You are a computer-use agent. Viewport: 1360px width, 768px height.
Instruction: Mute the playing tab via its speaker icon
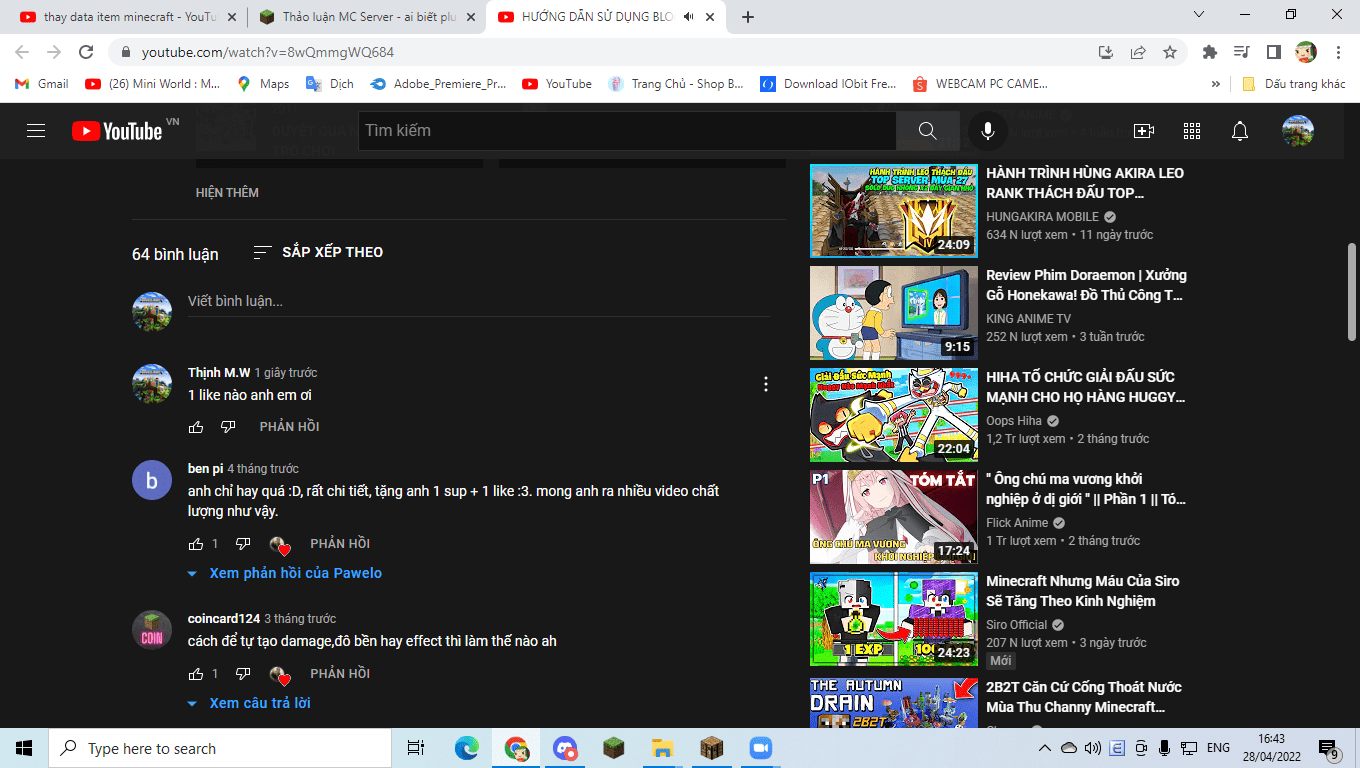pyautogui.click(x=688, y=17)
